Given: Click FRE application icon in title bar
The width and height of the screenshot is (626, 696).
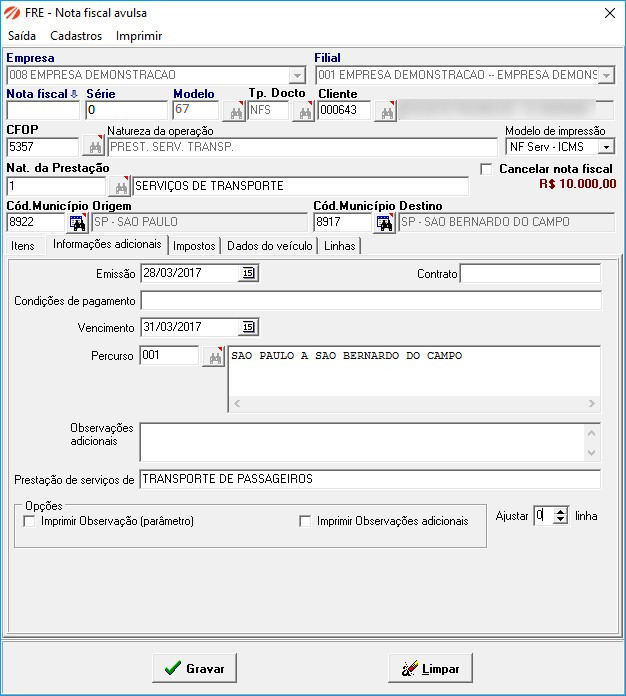Looking at the screenshot, I should 12,13.
